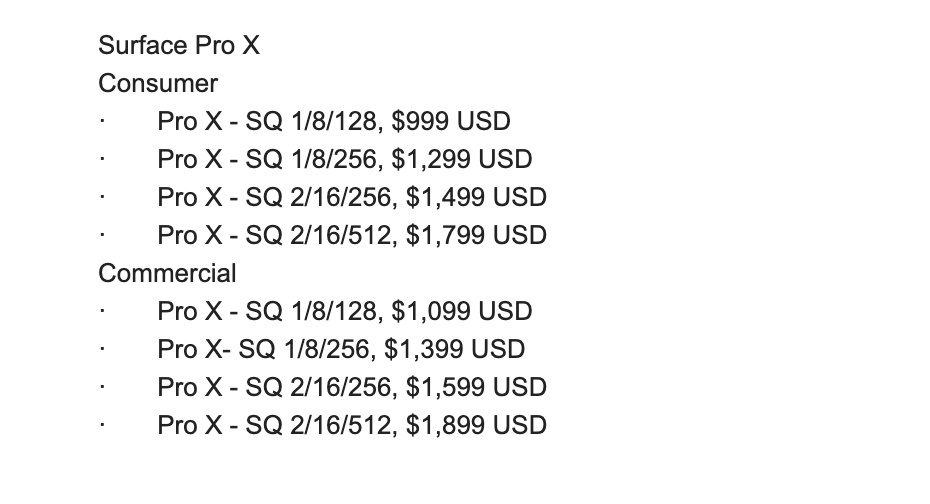Select the Consumer SQ 1/8/128 $999 line
Image resolution: width=930 pixels, height=504 pixels.
pos(334,122)
